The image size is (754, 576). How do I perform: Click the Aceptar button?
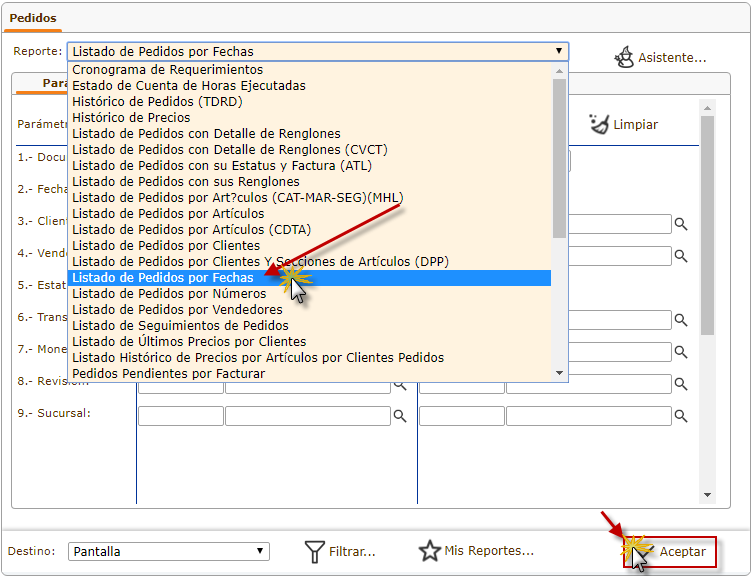click(670, 551)
